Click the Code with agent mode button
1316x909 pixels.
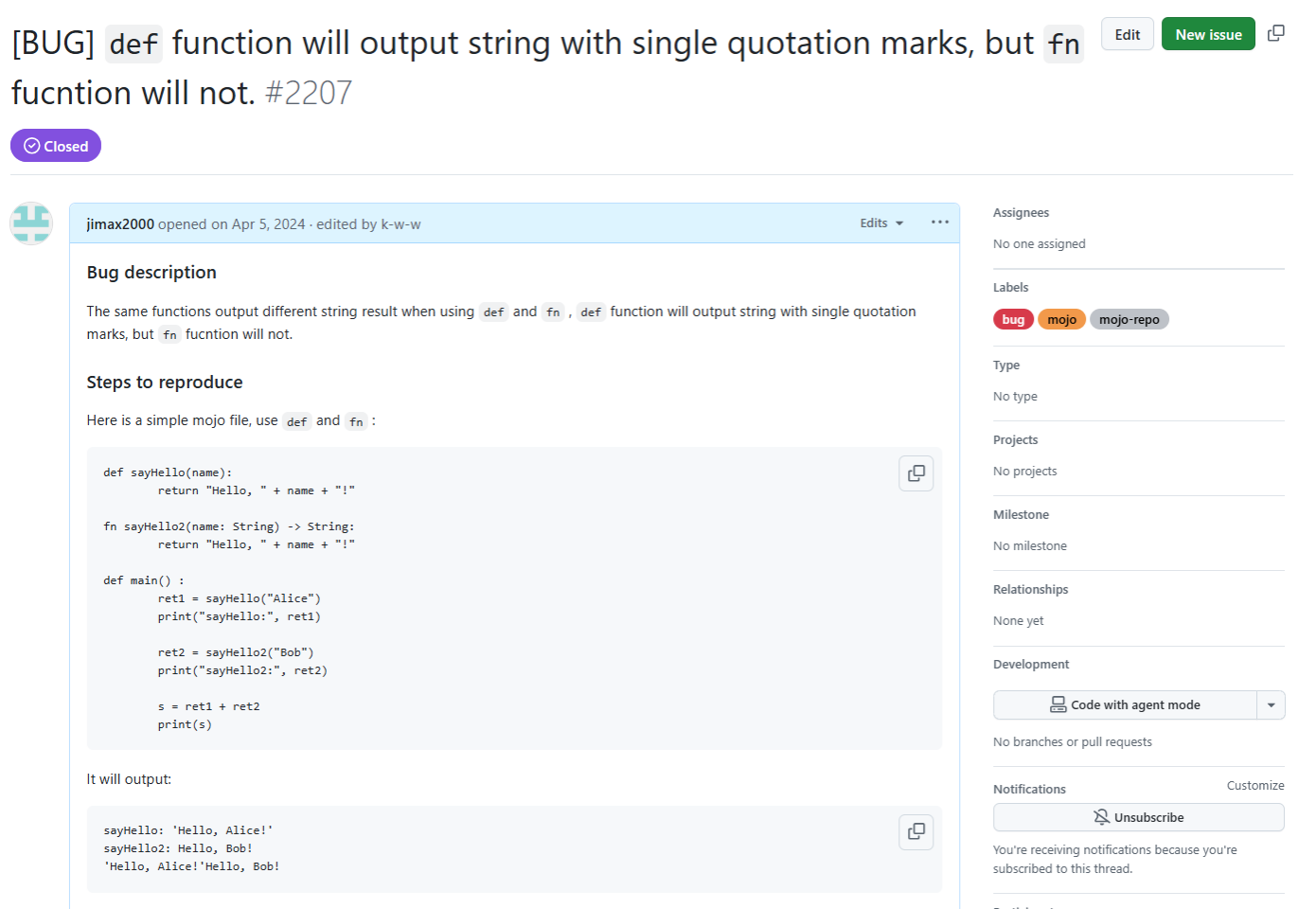pos(1134,704)
